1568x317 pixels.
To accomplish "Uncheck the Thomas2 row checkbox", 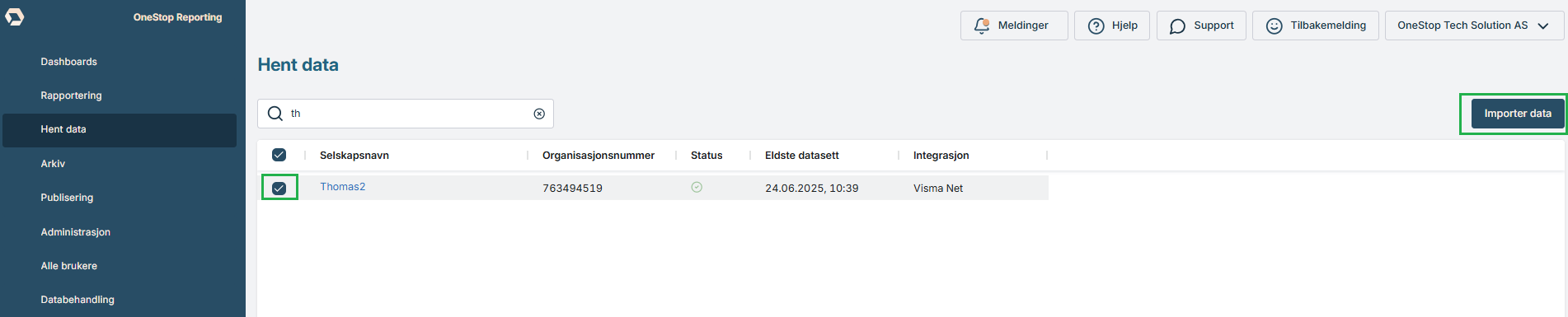I will pyautogui.click(x=279, y=188).
